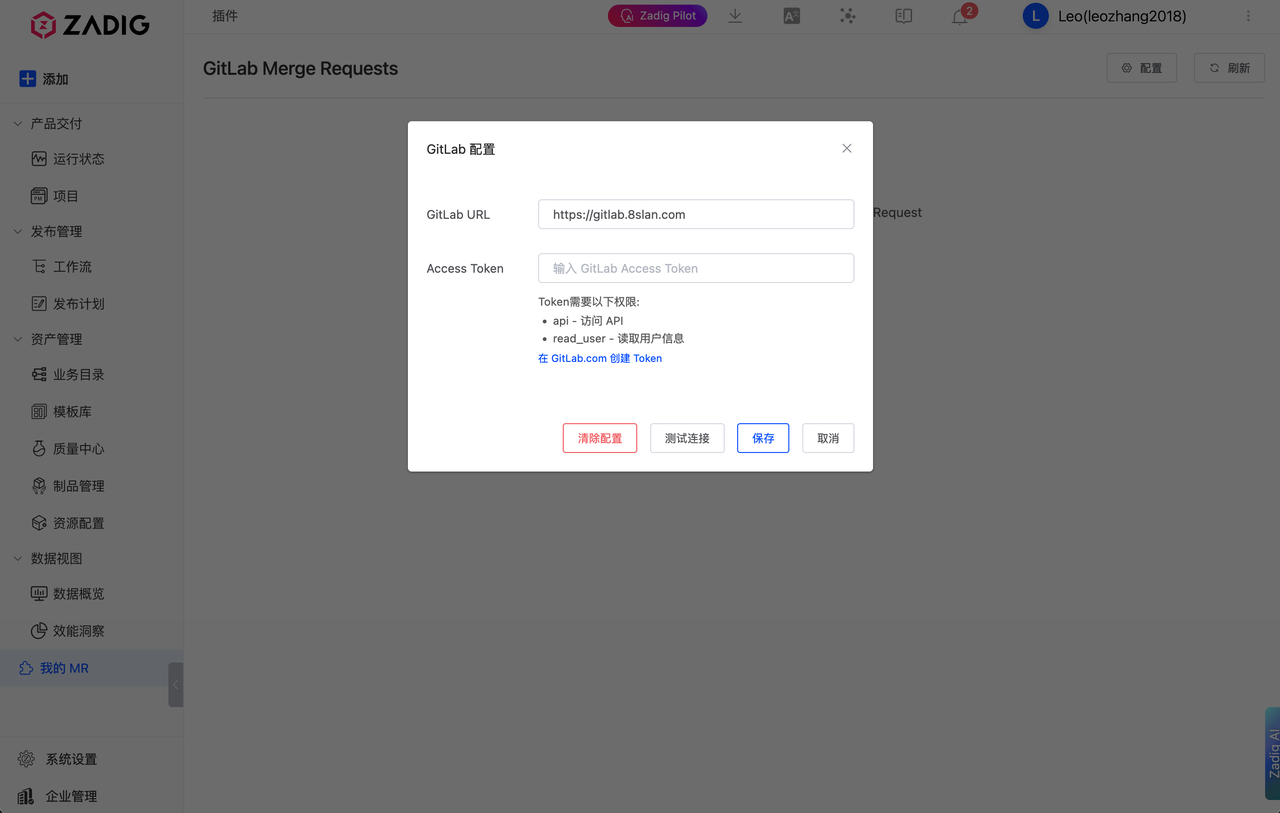Open notifications bell with badge 2
This screenshot has height=813, width=1280.
tap(961, 16)
